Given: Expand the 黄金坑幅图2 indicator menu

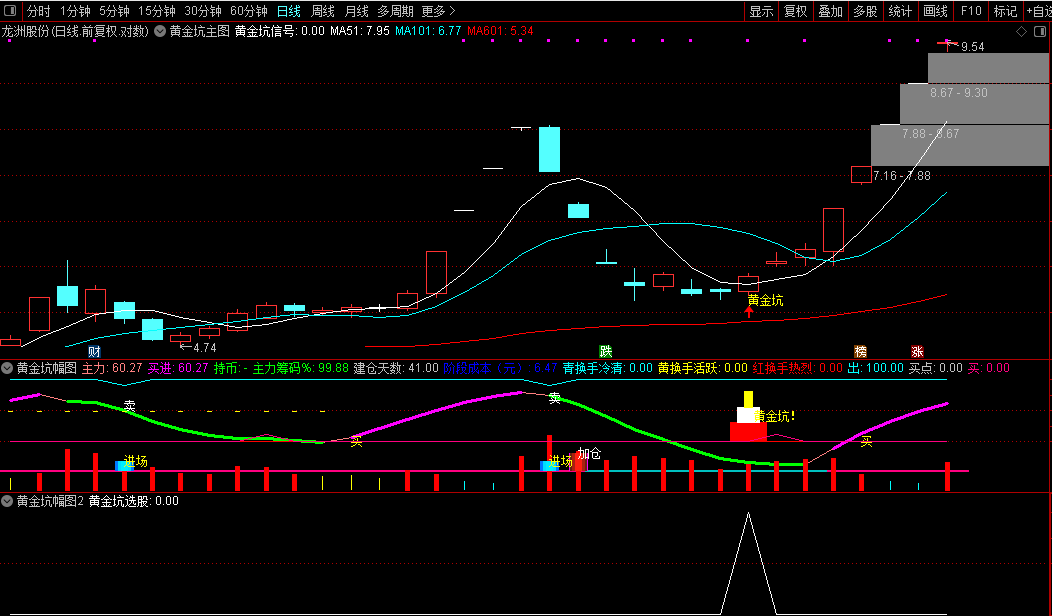Looking at the screenshot, I should pyautogui.click(x=7, y=501).
